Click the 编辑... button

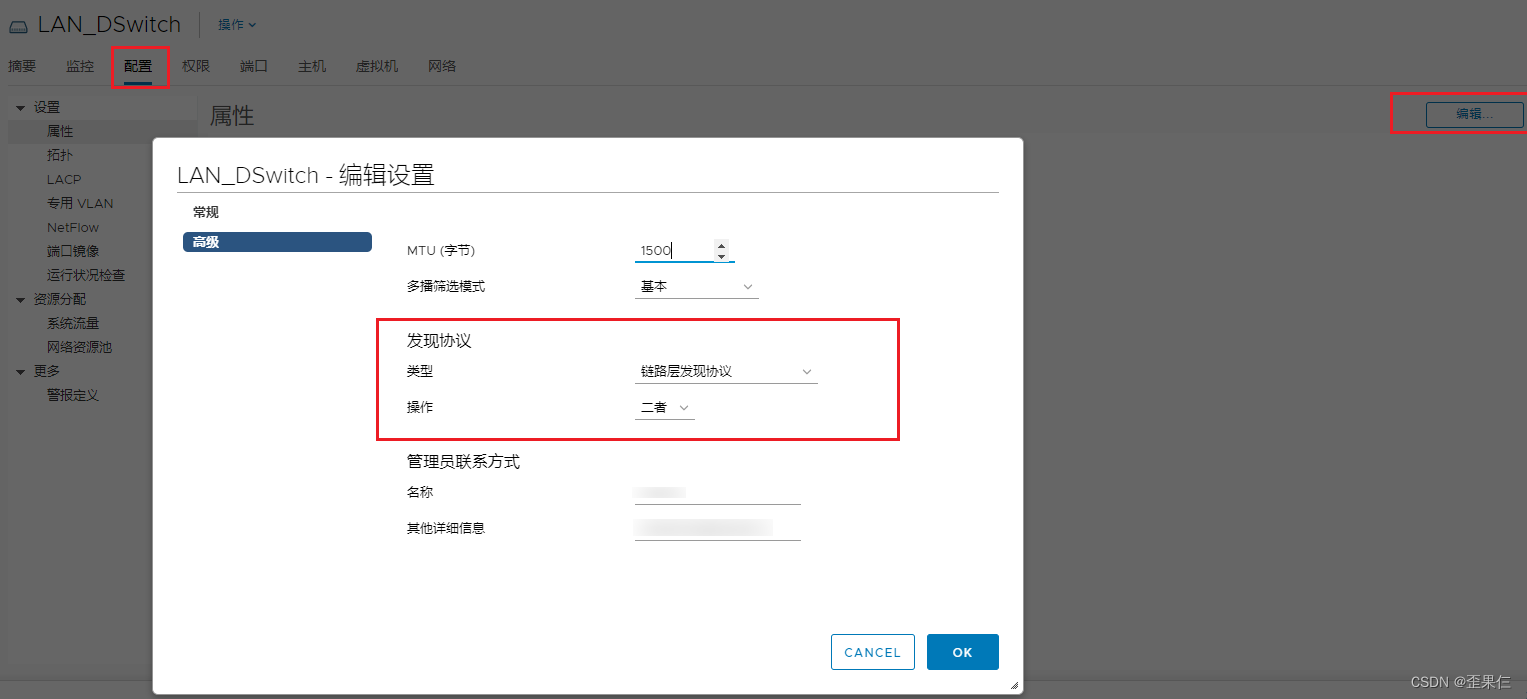(1474, 115)
